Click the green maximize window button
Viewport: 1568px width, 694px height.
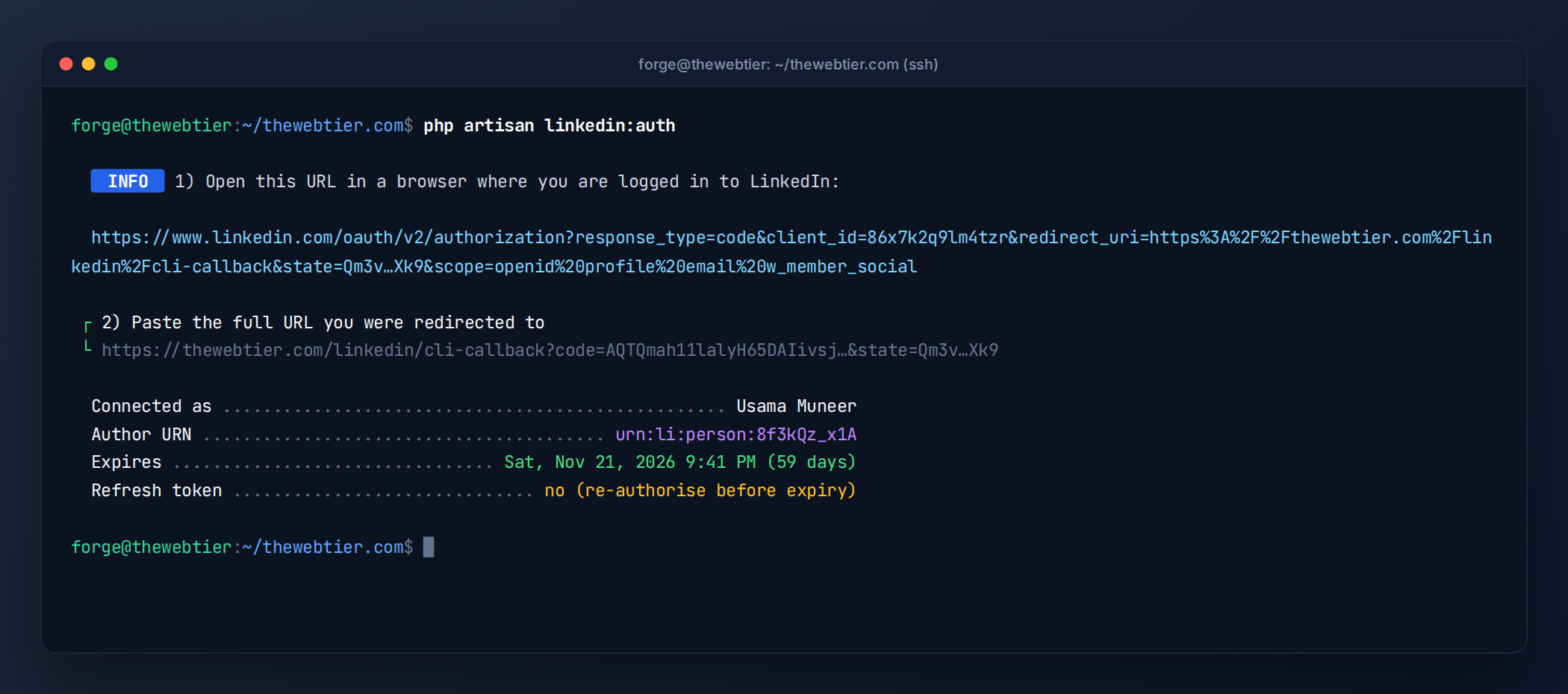coord(111,64)
